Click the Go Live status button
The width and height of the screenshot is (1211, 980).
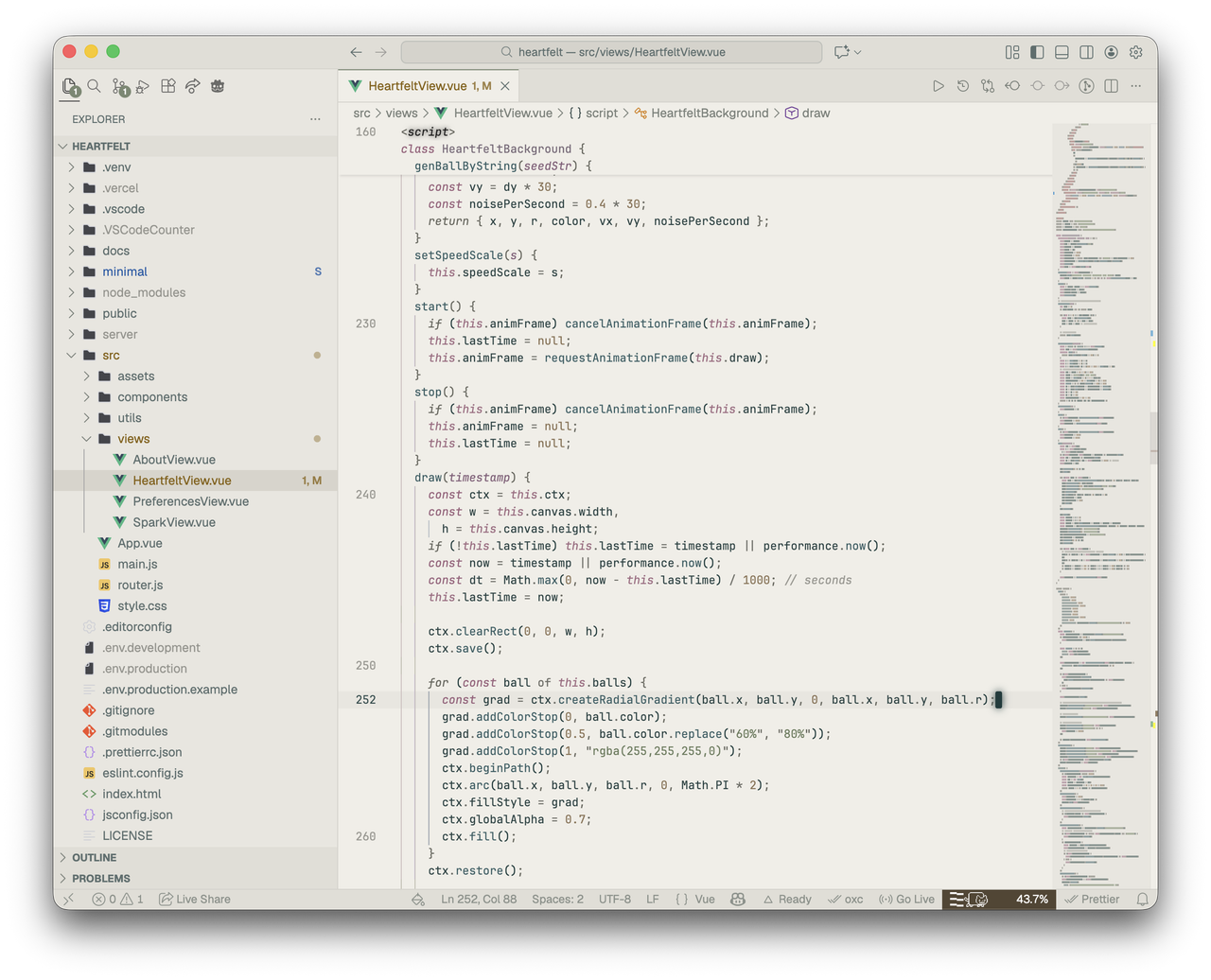(906, 899)
